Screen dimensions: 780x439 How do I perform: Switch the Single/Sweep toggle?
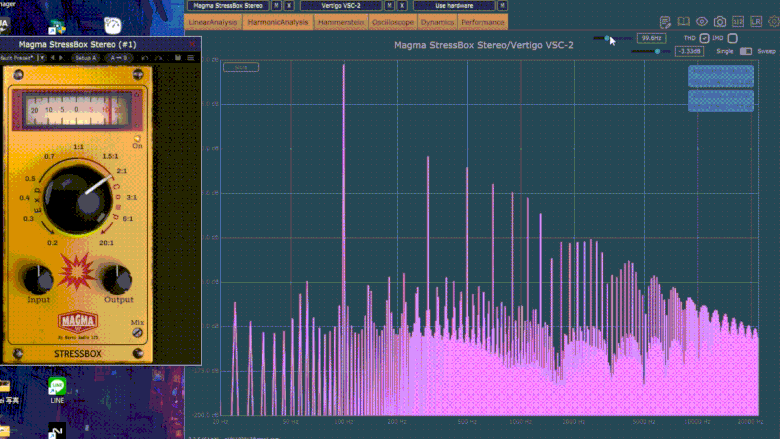click(x=746, y=51)
